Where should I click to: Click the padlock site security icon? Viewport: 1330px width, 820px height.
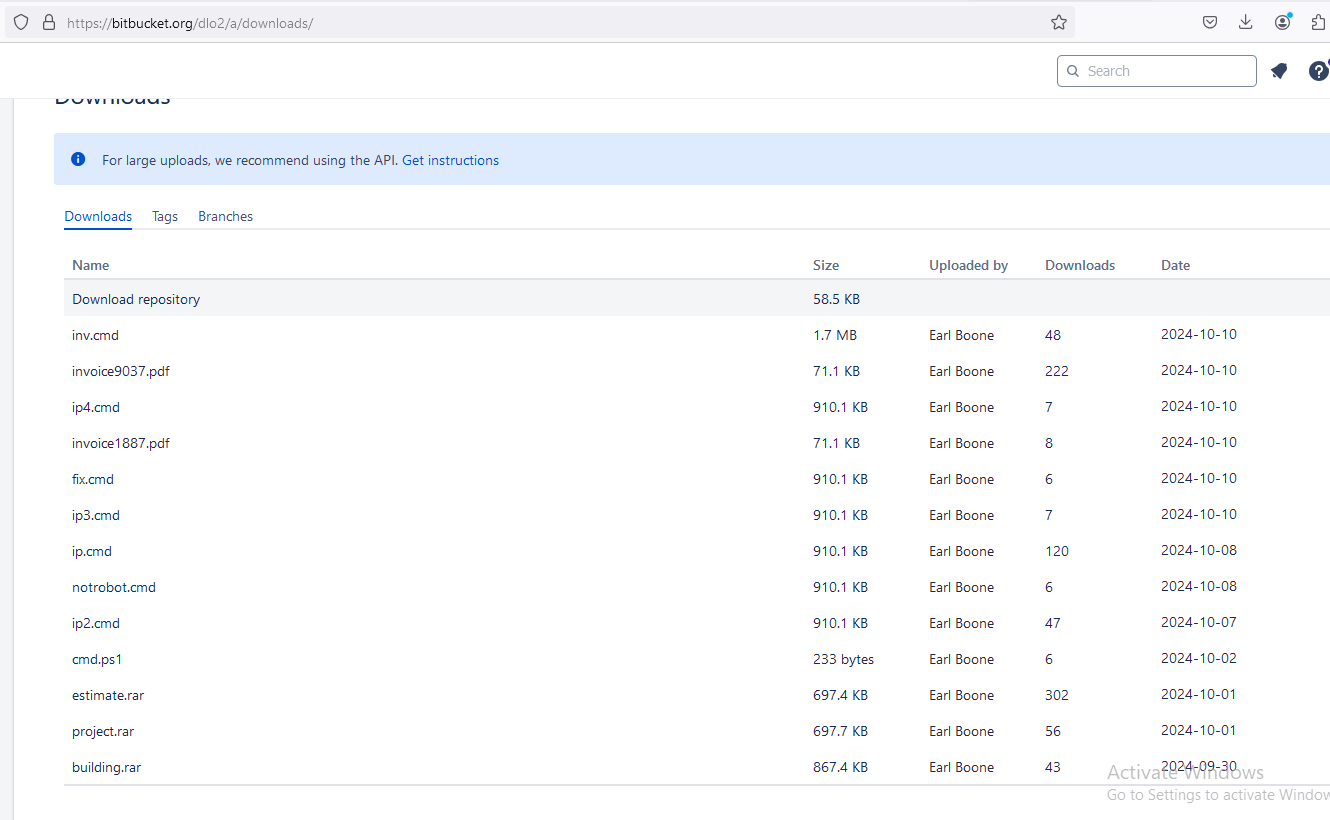tap(48, 22)
